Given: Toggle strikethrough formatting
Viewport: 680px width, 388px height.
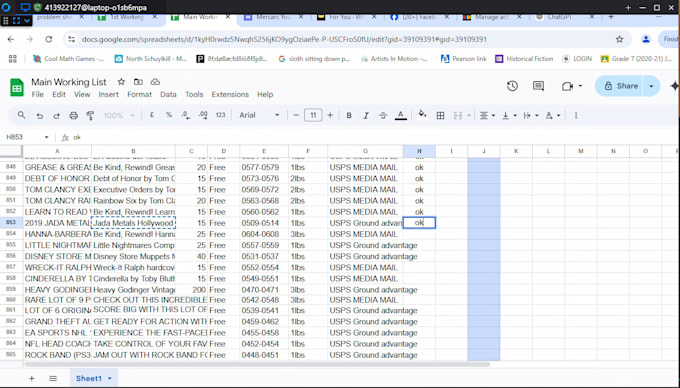Looking at the screenshot, I should tap(383, 115).
